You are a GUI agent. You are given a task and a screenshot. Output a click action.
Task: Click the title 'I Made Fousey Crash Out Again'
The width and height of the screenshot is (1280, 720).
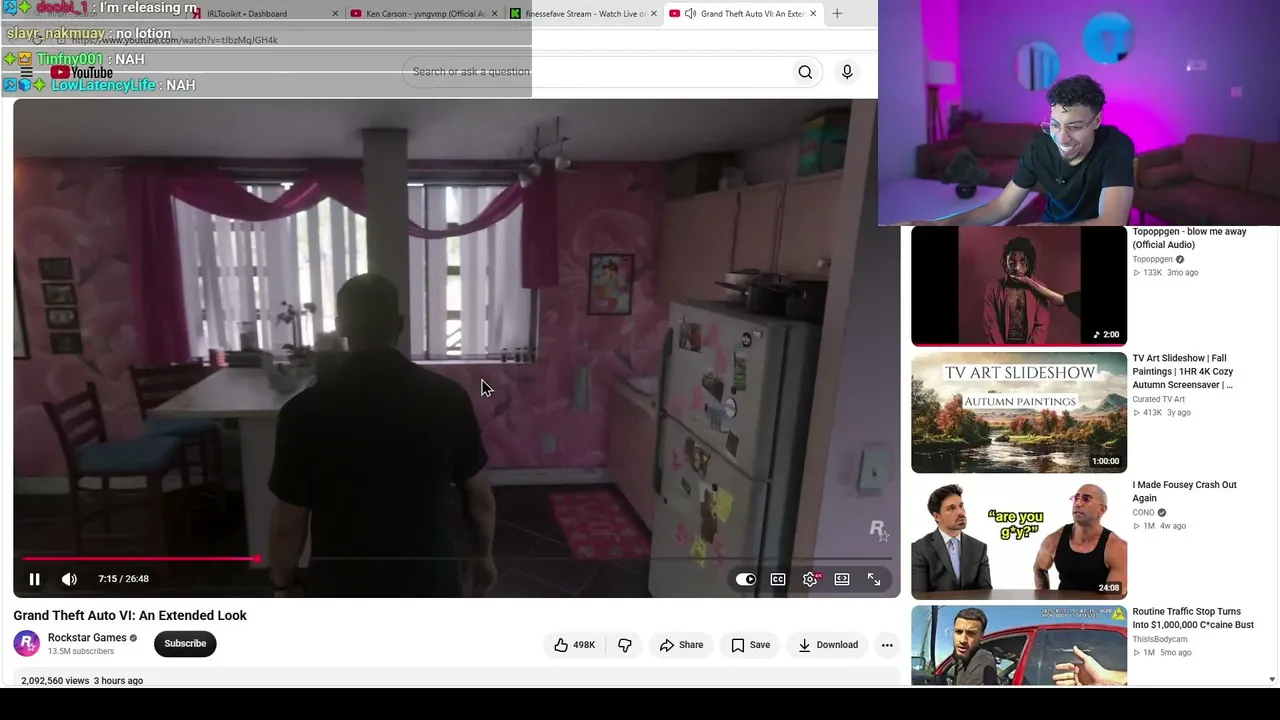point(1184,491)
